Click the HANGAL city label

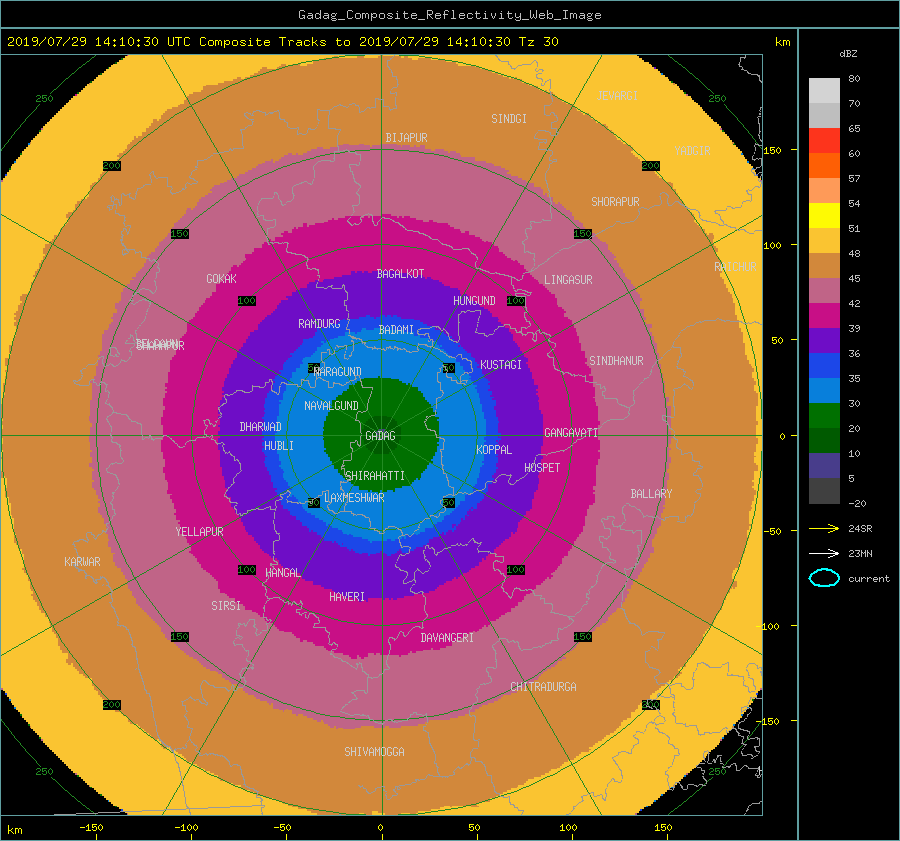(x=282, y=573)
